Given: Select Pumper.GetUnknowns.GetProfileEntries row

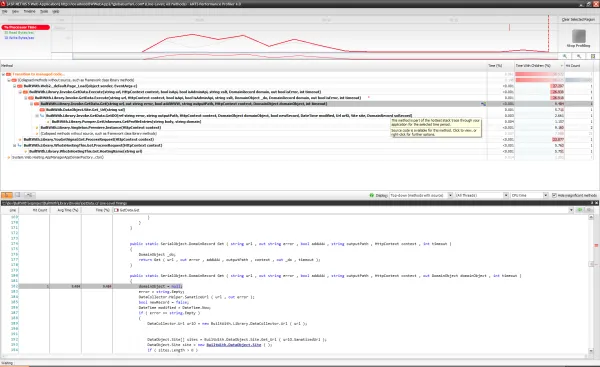Looking at the screenshot, I should 126,122.
